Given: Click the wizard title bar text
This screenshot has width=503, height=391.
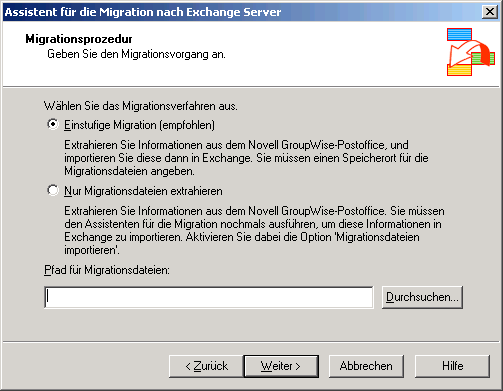Looking at the screenshot, I should (x=143, y=12).
